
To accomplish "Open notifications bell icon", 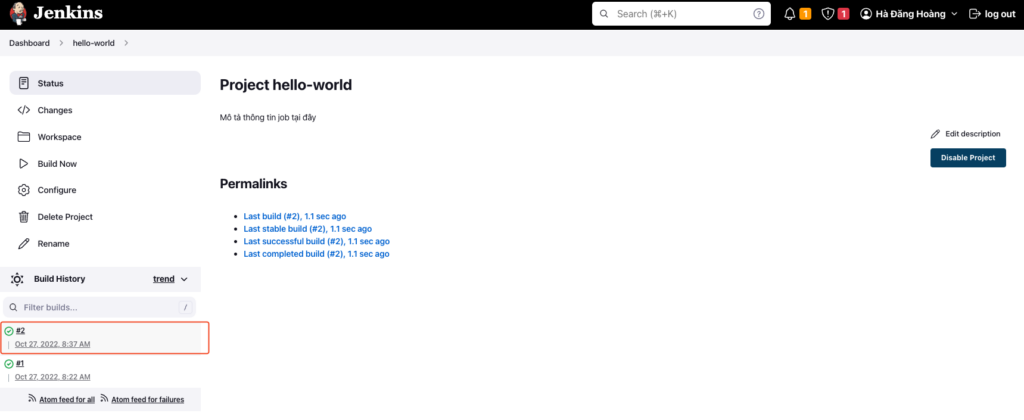I will [790, 14].
